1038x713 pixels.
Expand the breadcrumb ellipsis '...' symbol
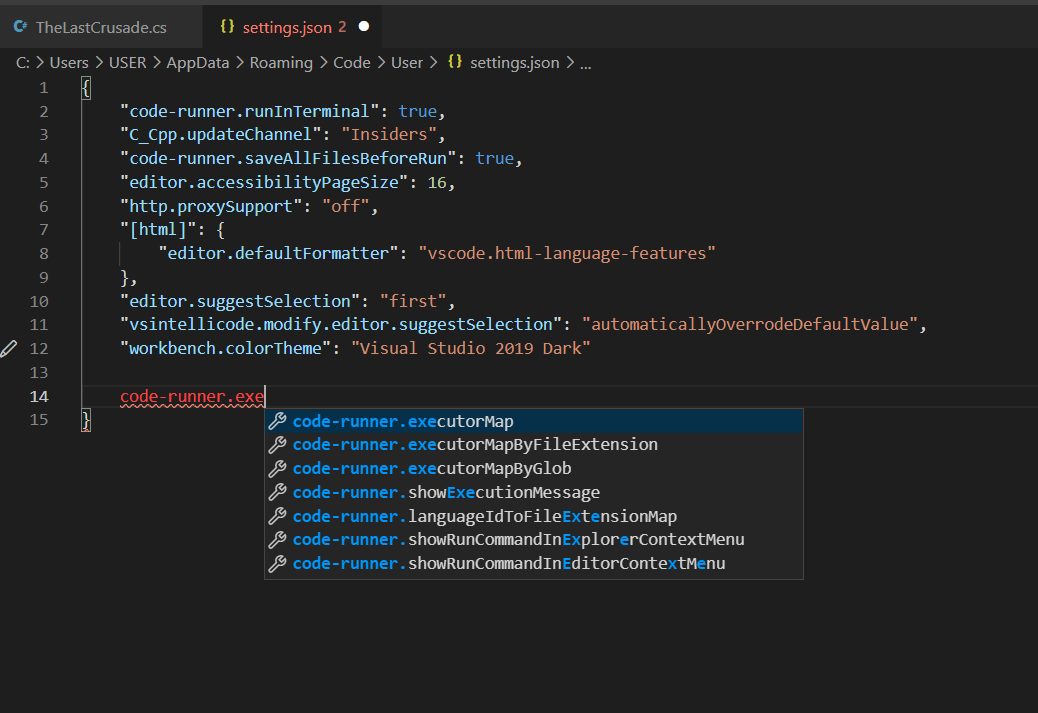(x=586, y=64)
